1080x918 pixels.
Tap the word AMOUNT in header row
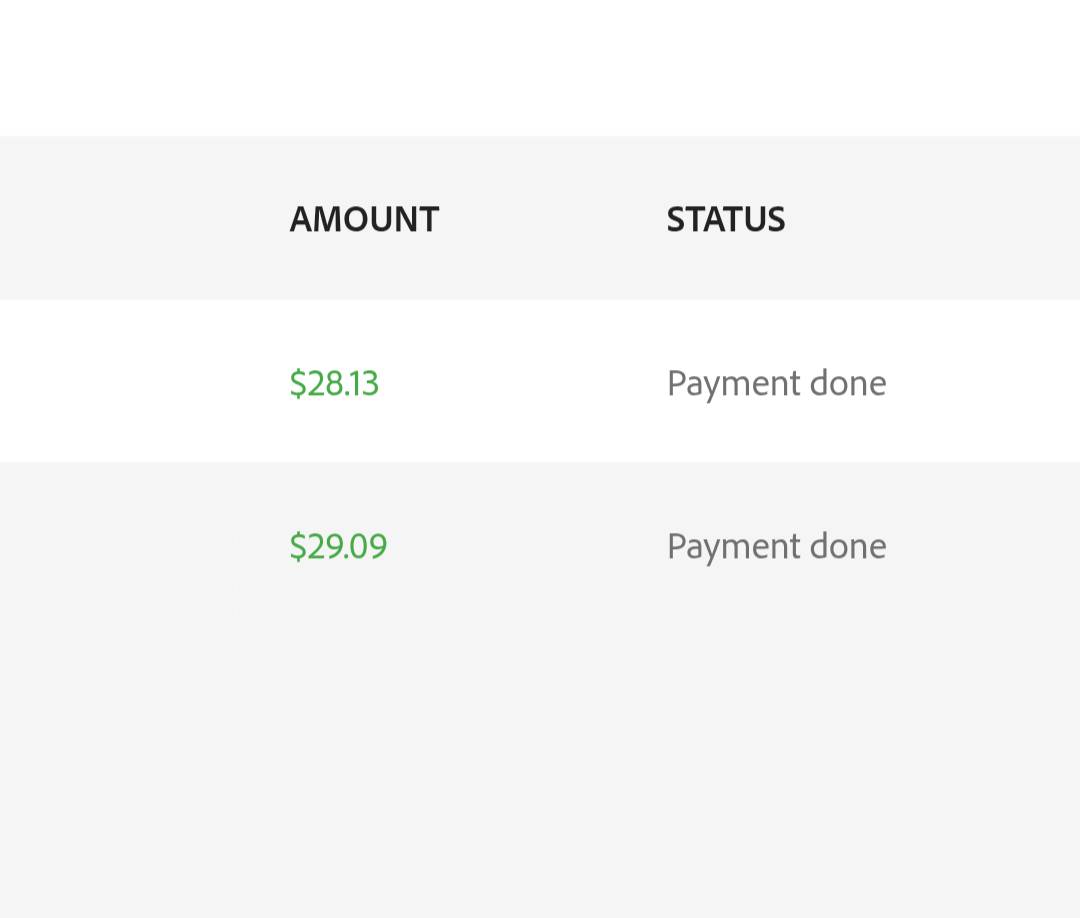point(364,219)
